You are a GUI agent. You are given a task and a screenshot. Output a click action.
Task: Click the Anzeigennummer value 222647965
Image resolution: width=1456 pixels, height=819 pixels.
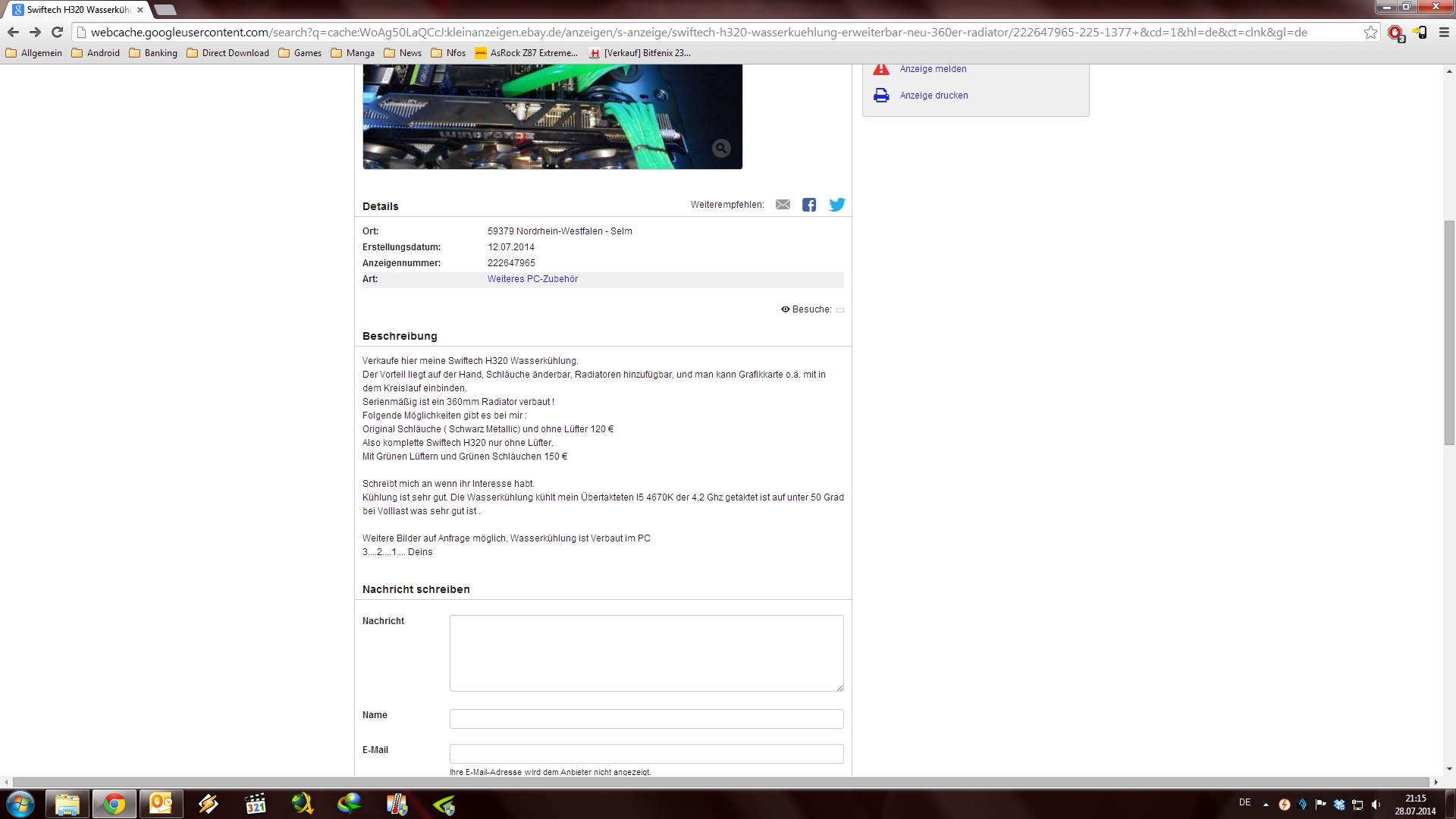pos(511,263)
